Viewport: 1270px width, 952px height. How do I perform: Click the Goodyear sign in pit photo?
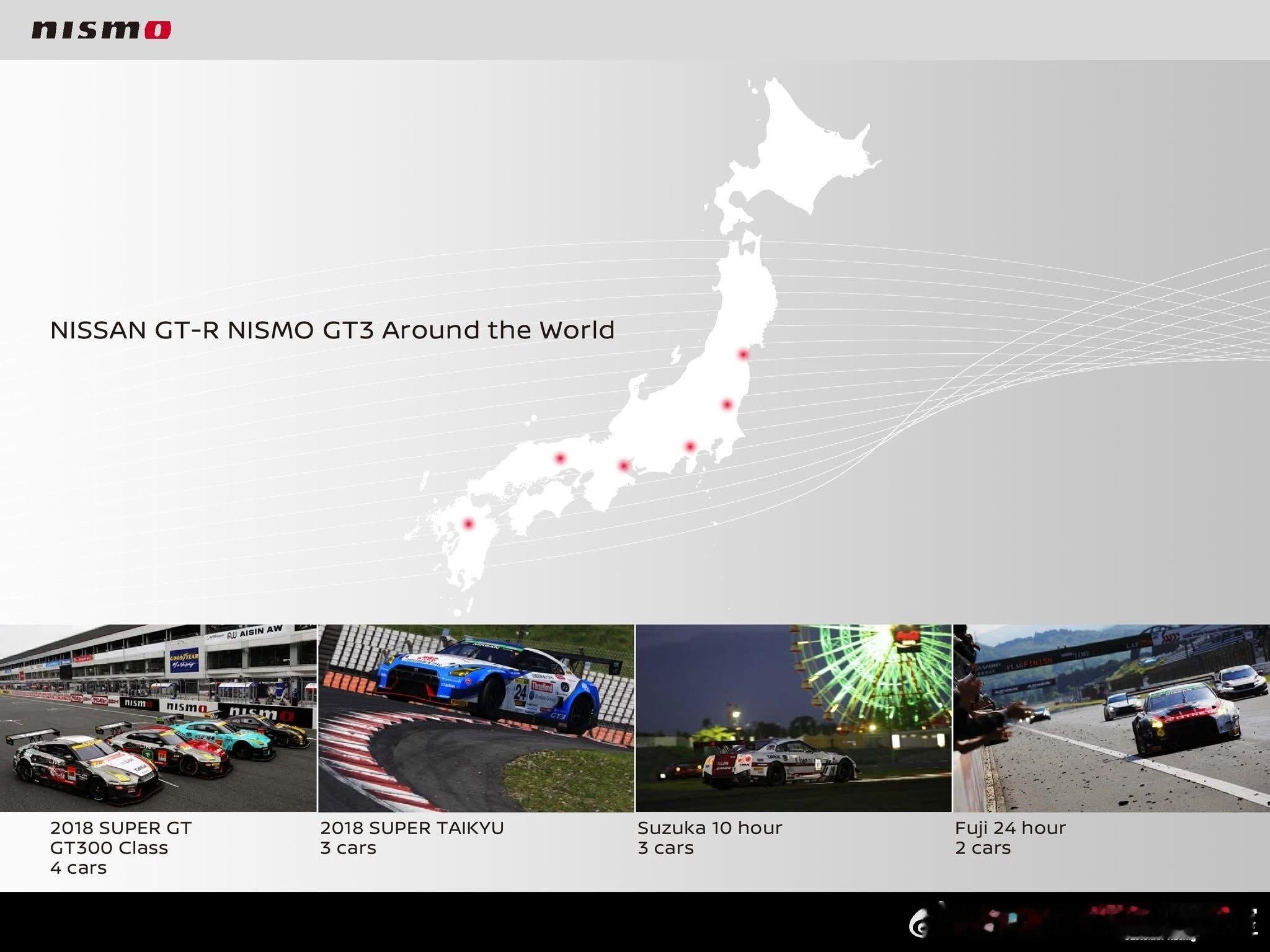coord(184,661)
